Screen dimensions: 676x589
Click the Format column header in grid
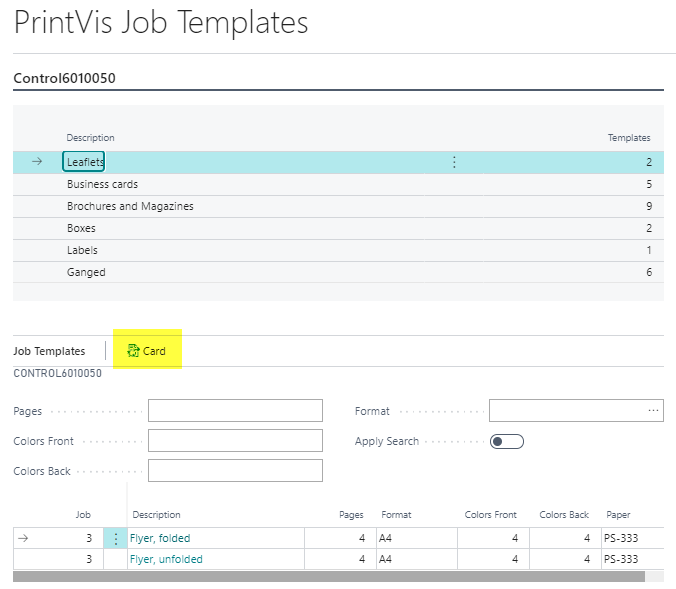pos(396,514)
